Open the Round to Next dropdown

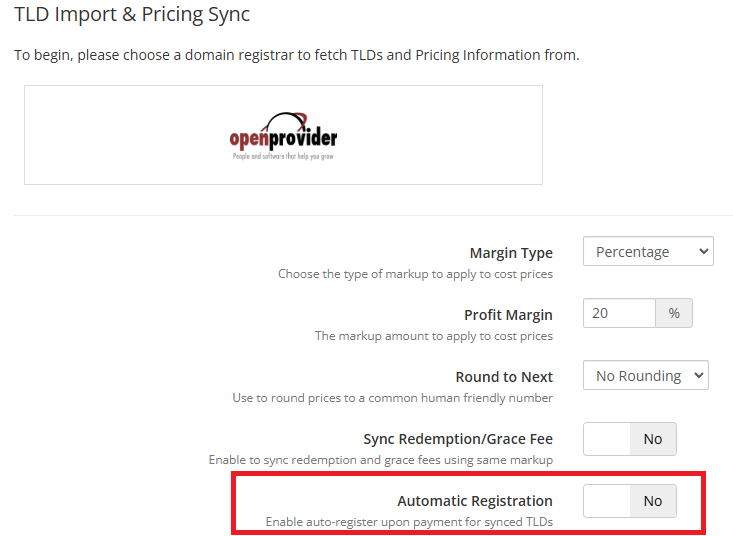click(x=646, y=375)
